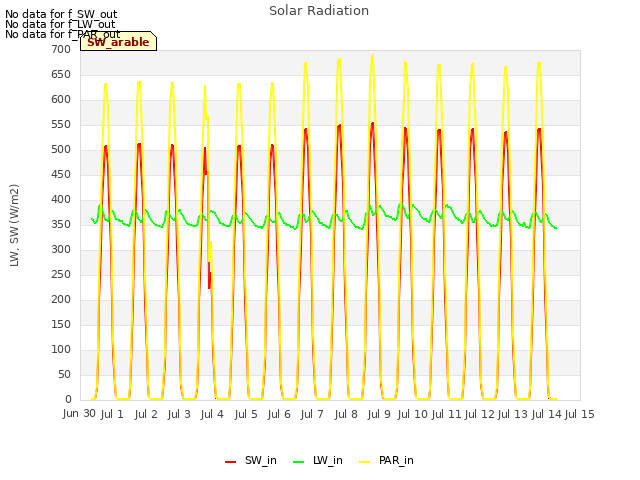This screenshot has height=480, width=640.
Task: Click the Jul 12 x-axis tick label
Action: [479, 414]
